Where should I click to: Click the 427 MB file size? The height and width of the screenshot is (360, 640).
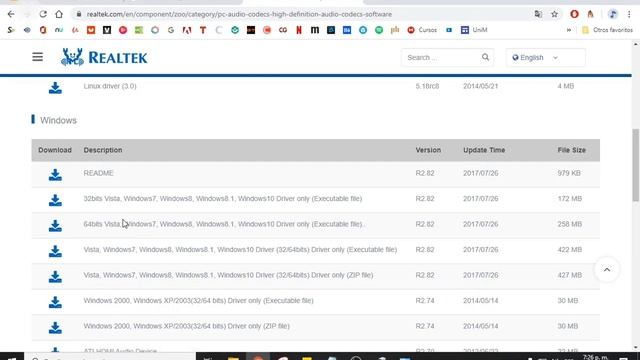point(570,275)
